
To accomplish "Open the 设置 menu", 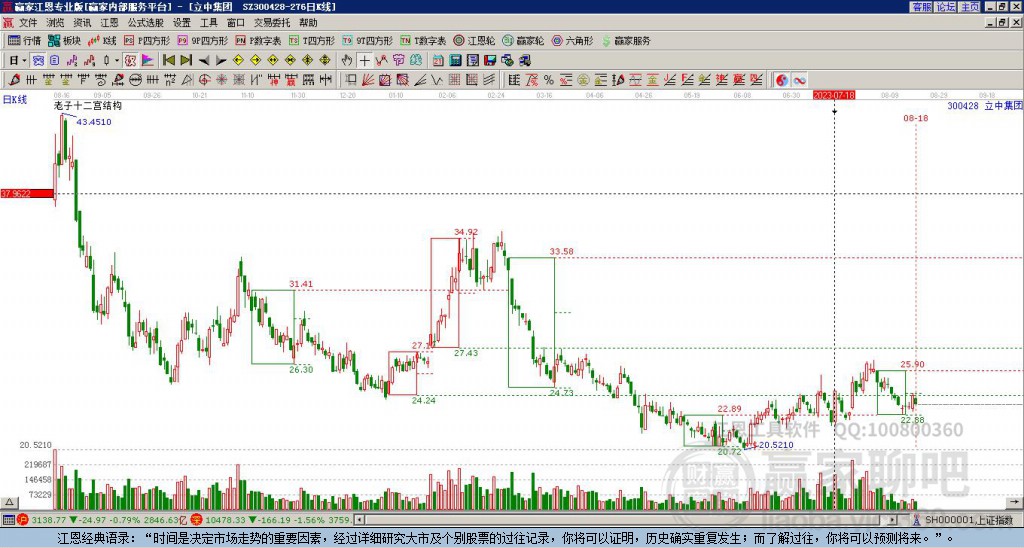I will point(182,23).
